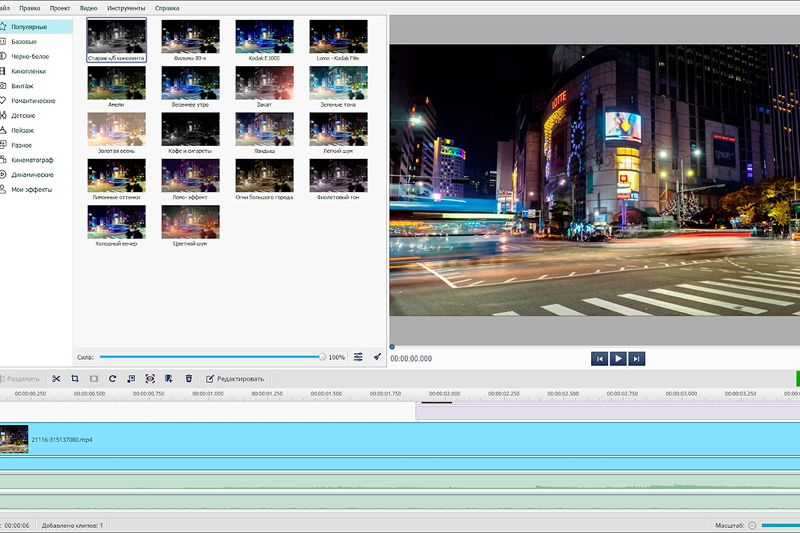800x533 pixels.
Task: Click the green audio waveform track
Action: tap(400, 482)
